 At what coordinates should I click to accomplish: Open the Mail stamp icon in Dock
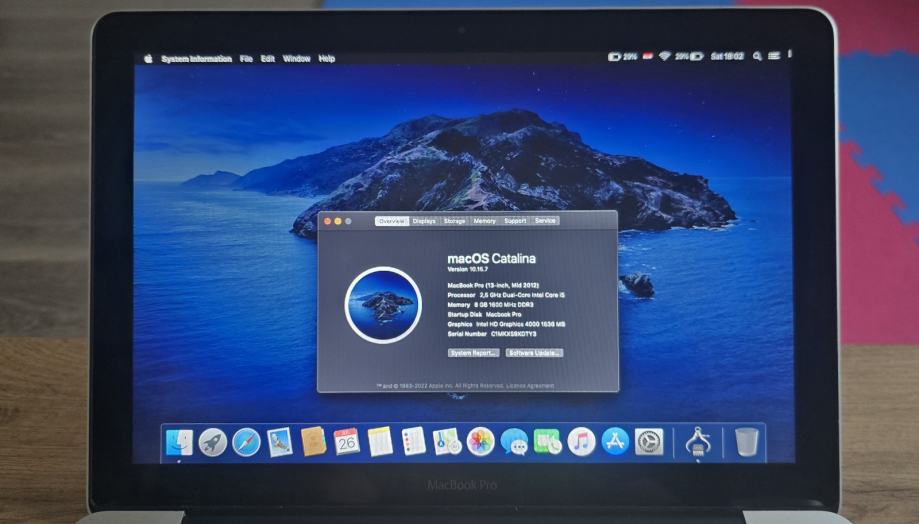(x=280, y=442)
